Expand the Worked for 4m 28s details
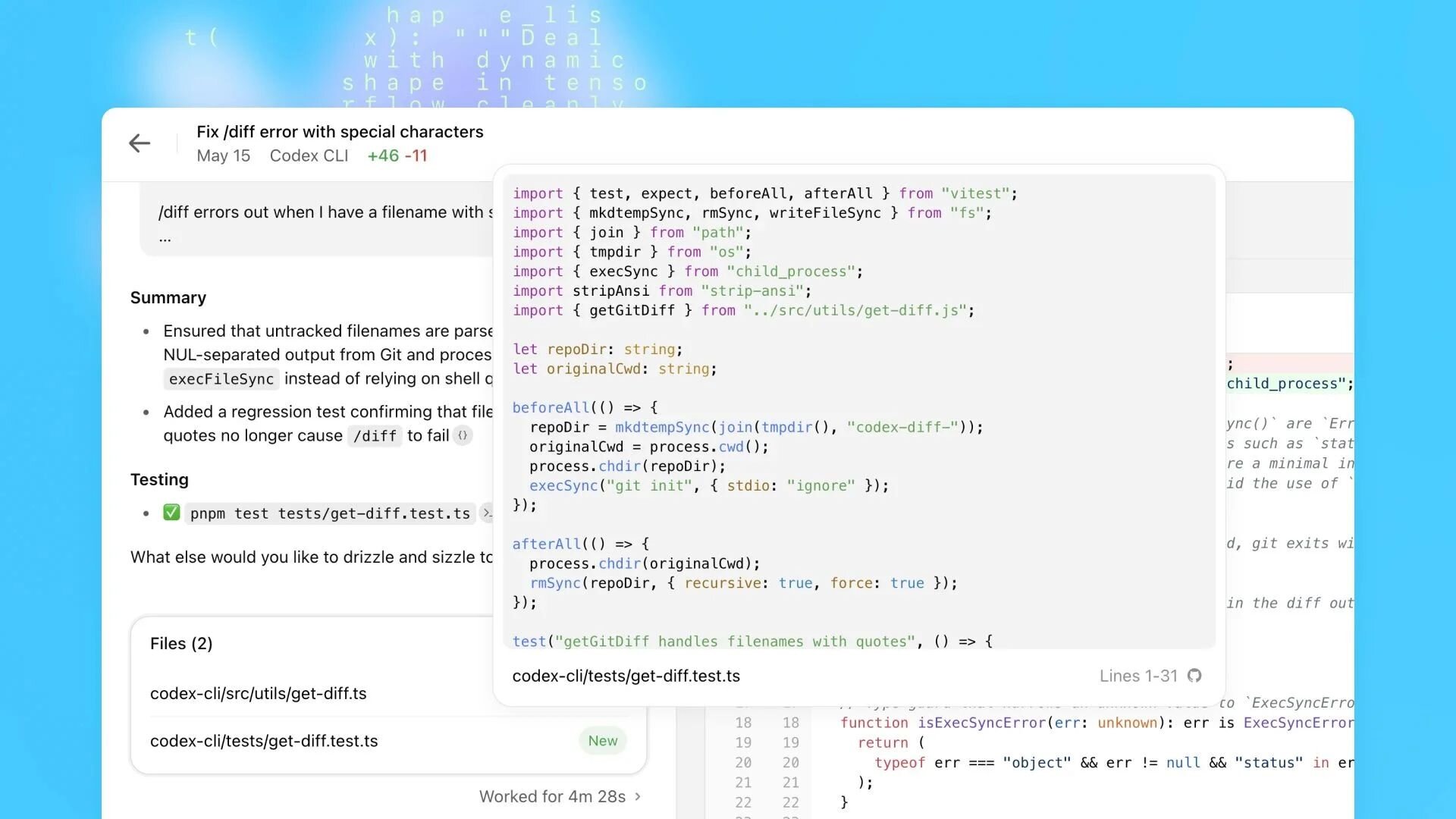Image resolution: width=1456 pixels, height=819 pixels. click(560, 796)
